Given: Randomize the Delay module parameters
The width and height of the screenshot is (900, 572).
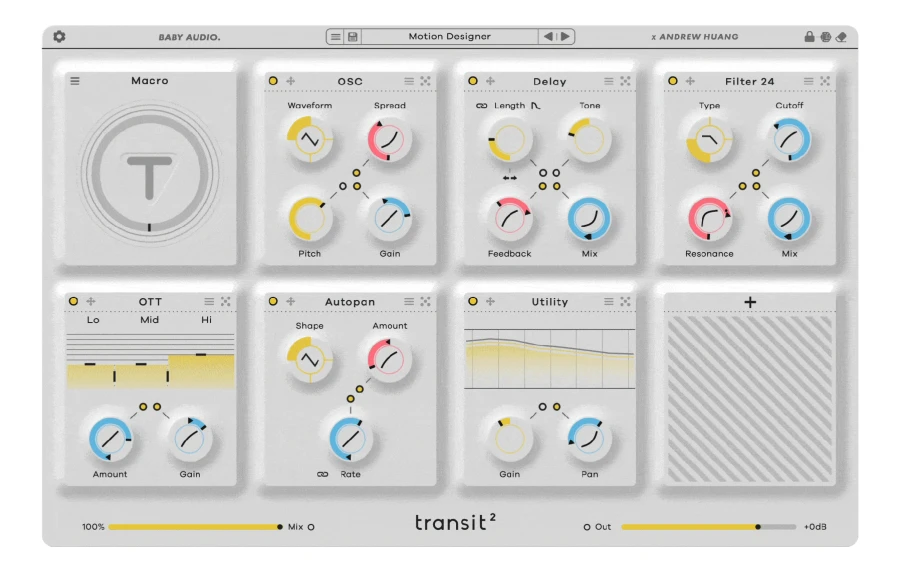Looking at the screenshot, I should pos(625,81).
